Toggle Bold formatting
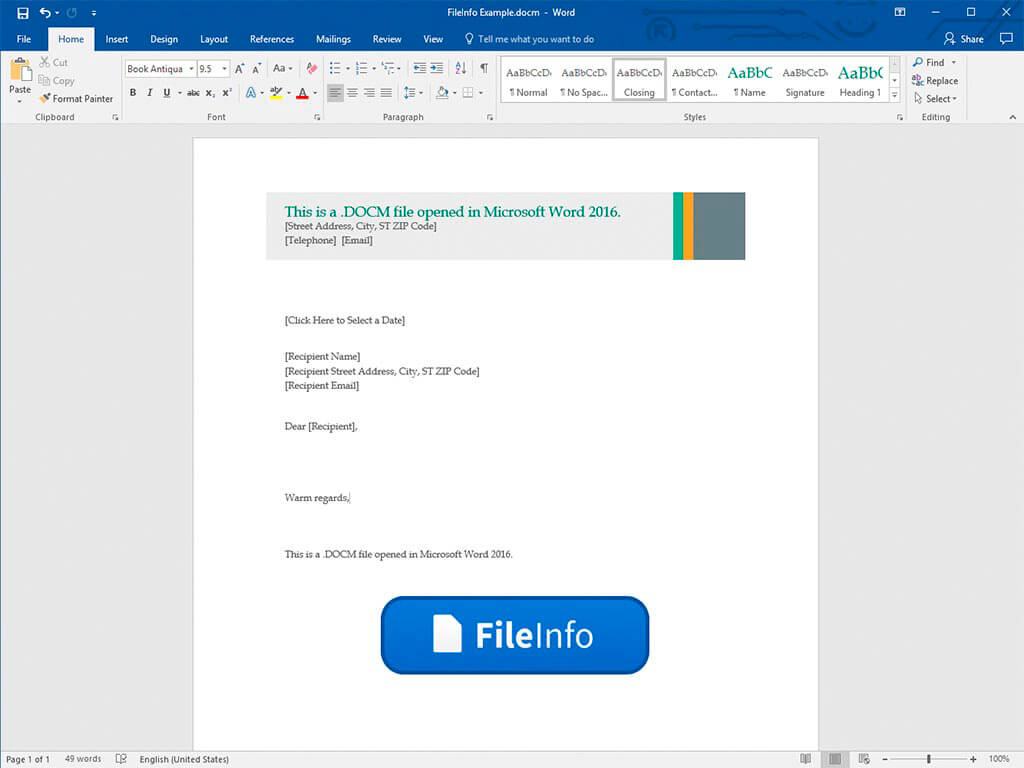Image resolution: width=1024 pixels, height=768 pixels. click(133, 93)
